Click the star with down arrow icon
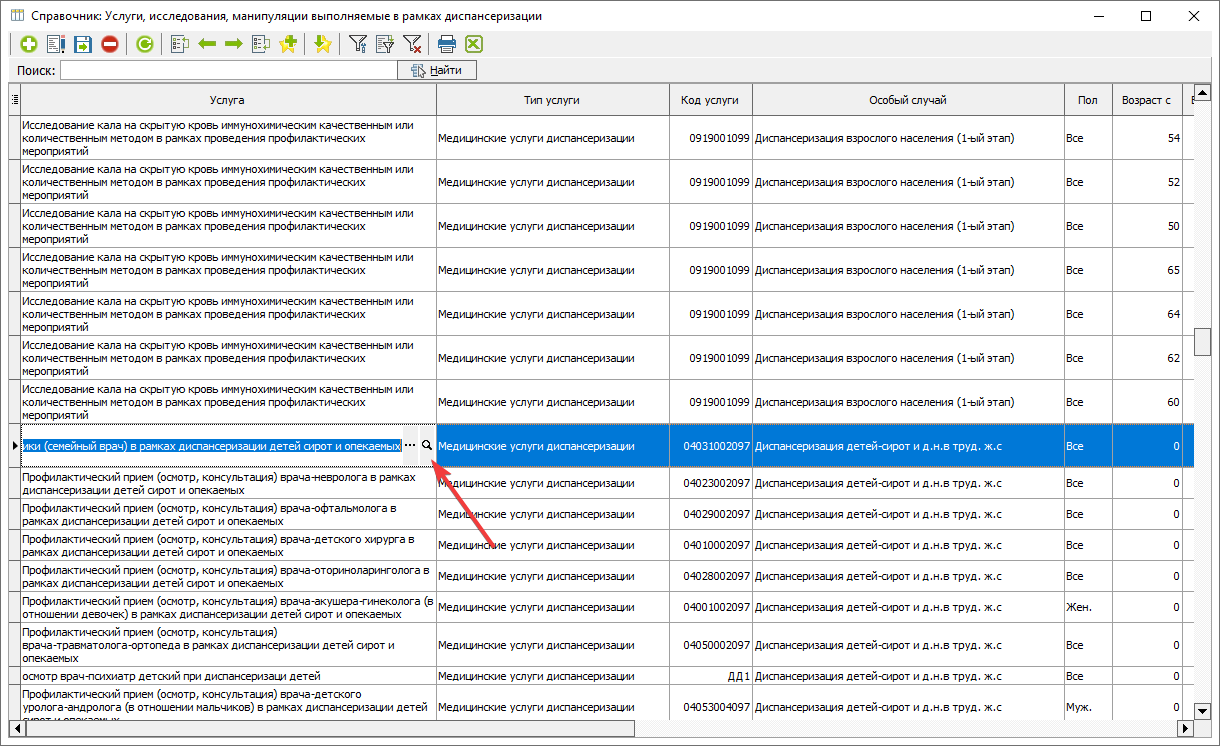 click(x=322, y=44)
